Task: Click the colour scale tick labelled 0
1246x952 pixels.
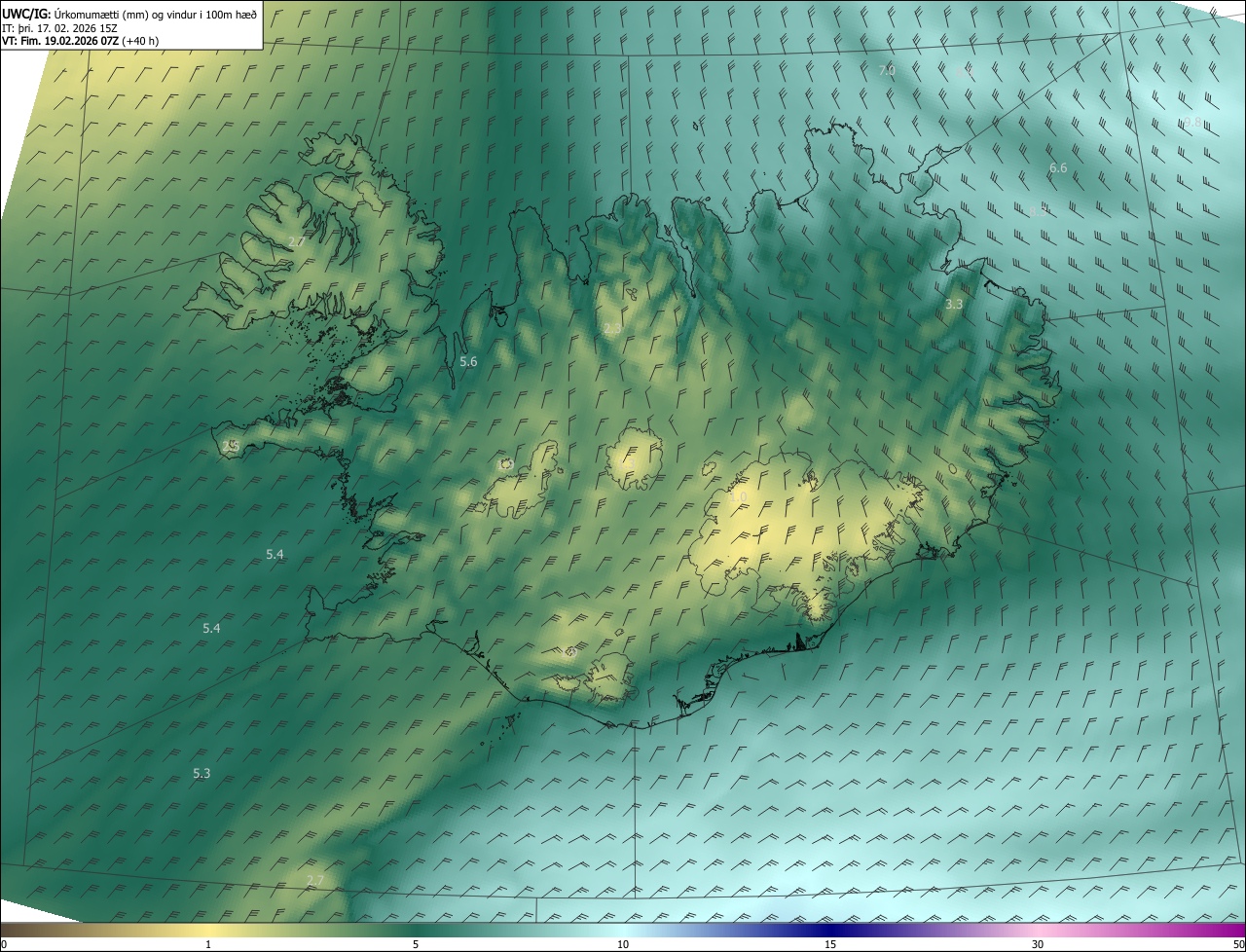Action: tap(4, 944)
